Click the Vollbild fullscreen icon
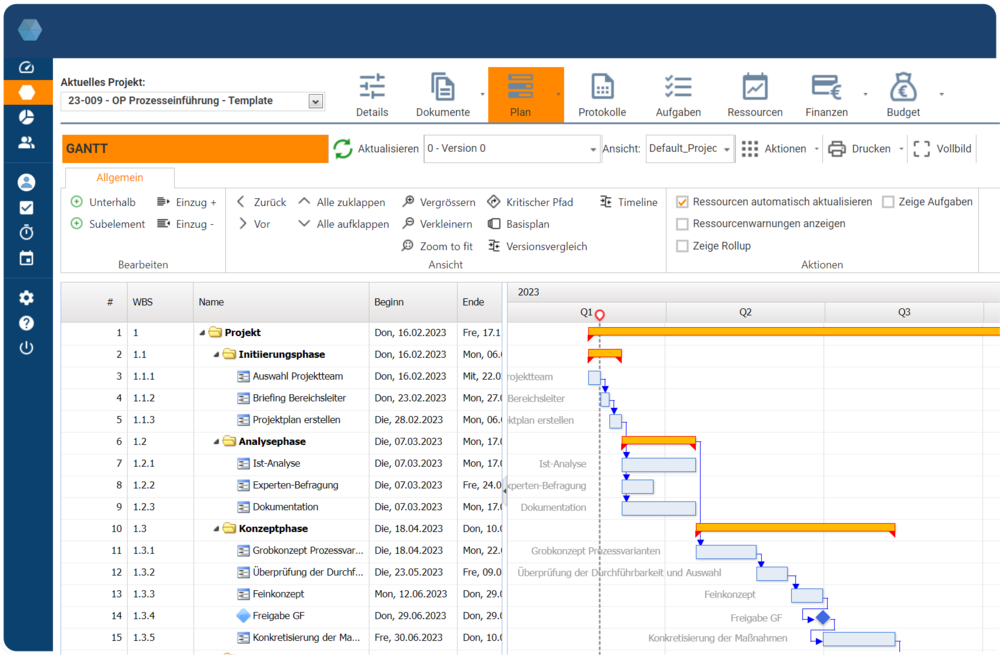 point(921,149)
